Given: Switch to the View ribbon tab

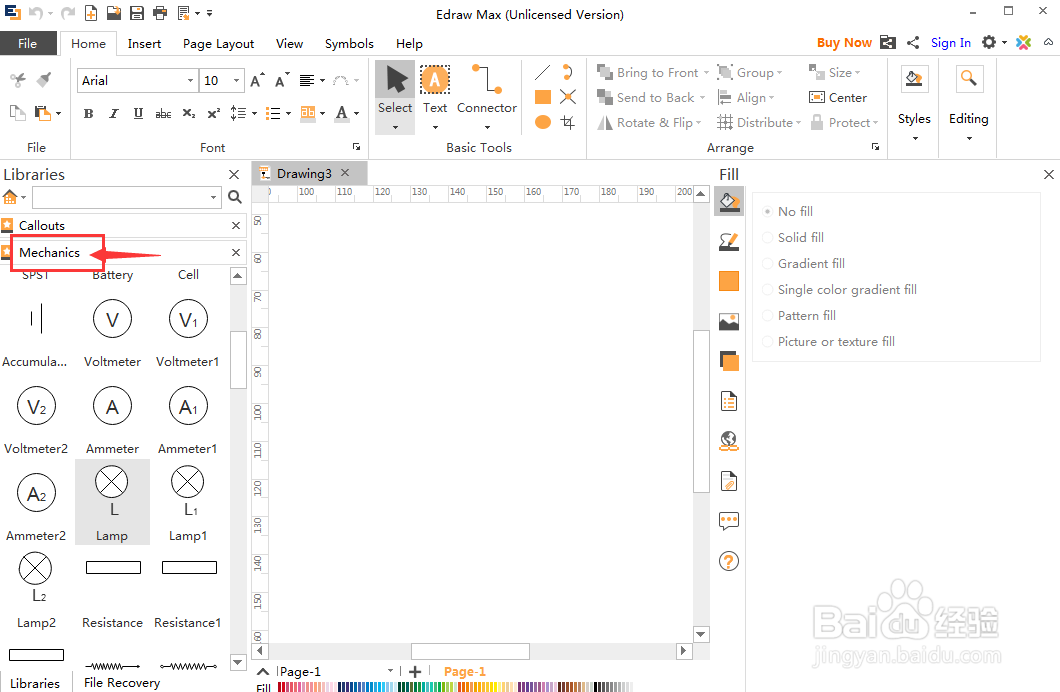Looking at the screenshot, I should (289, 43).
